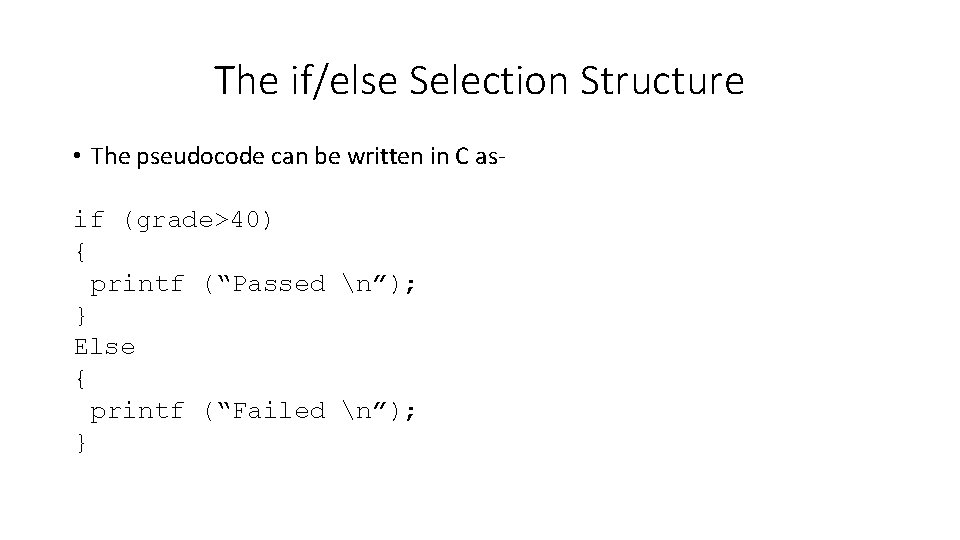Click the opening brace below the if line

click(x=80, y=252)
